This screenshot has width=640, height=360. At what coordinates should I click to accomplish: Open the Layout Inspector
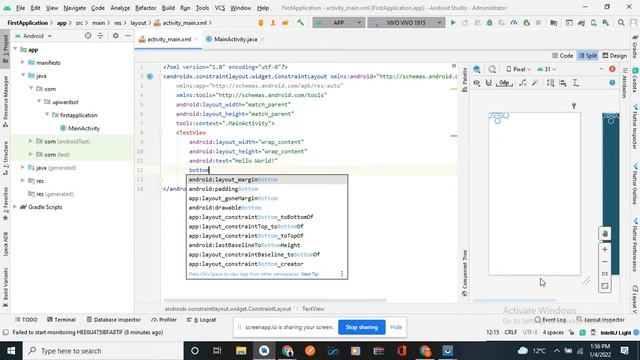600,320
